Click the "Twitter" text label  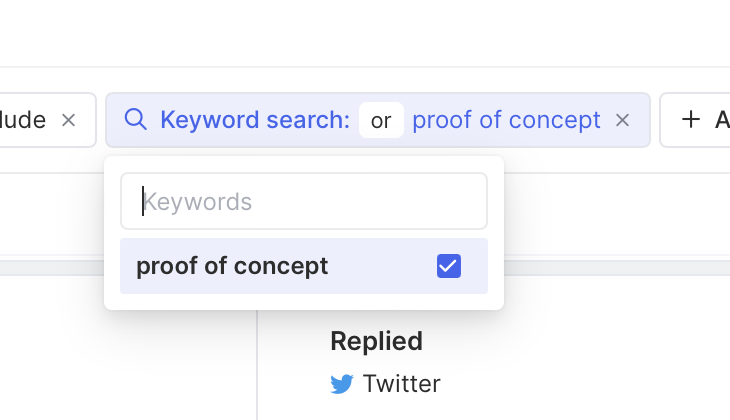(401, 384)
